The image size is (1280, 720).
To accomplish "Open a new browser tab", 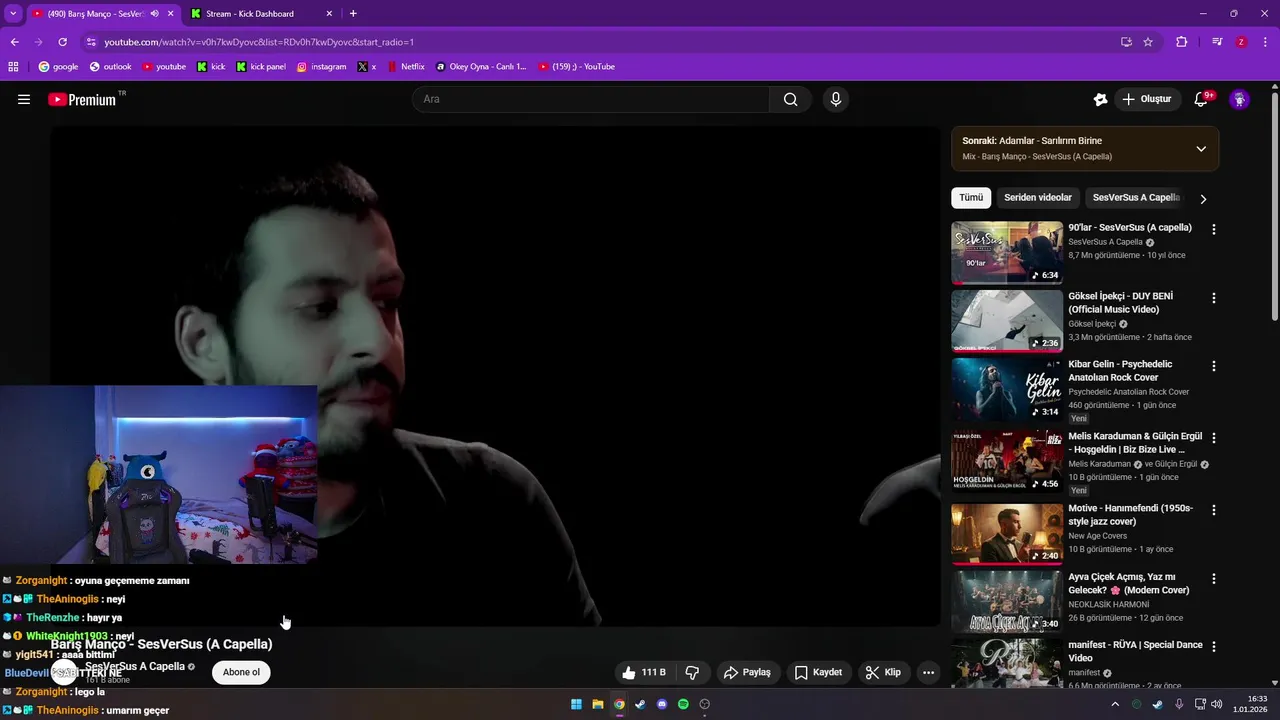I will [353, 14].
